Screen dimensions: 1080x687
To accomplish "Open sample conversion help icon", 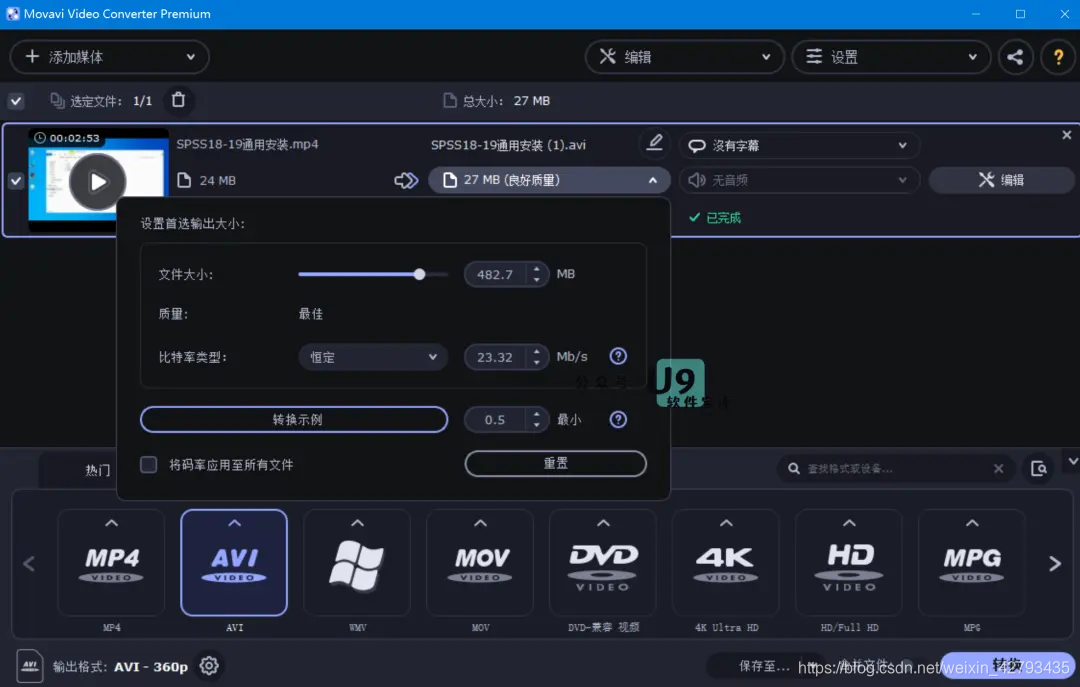I will (x=618, y=419).
